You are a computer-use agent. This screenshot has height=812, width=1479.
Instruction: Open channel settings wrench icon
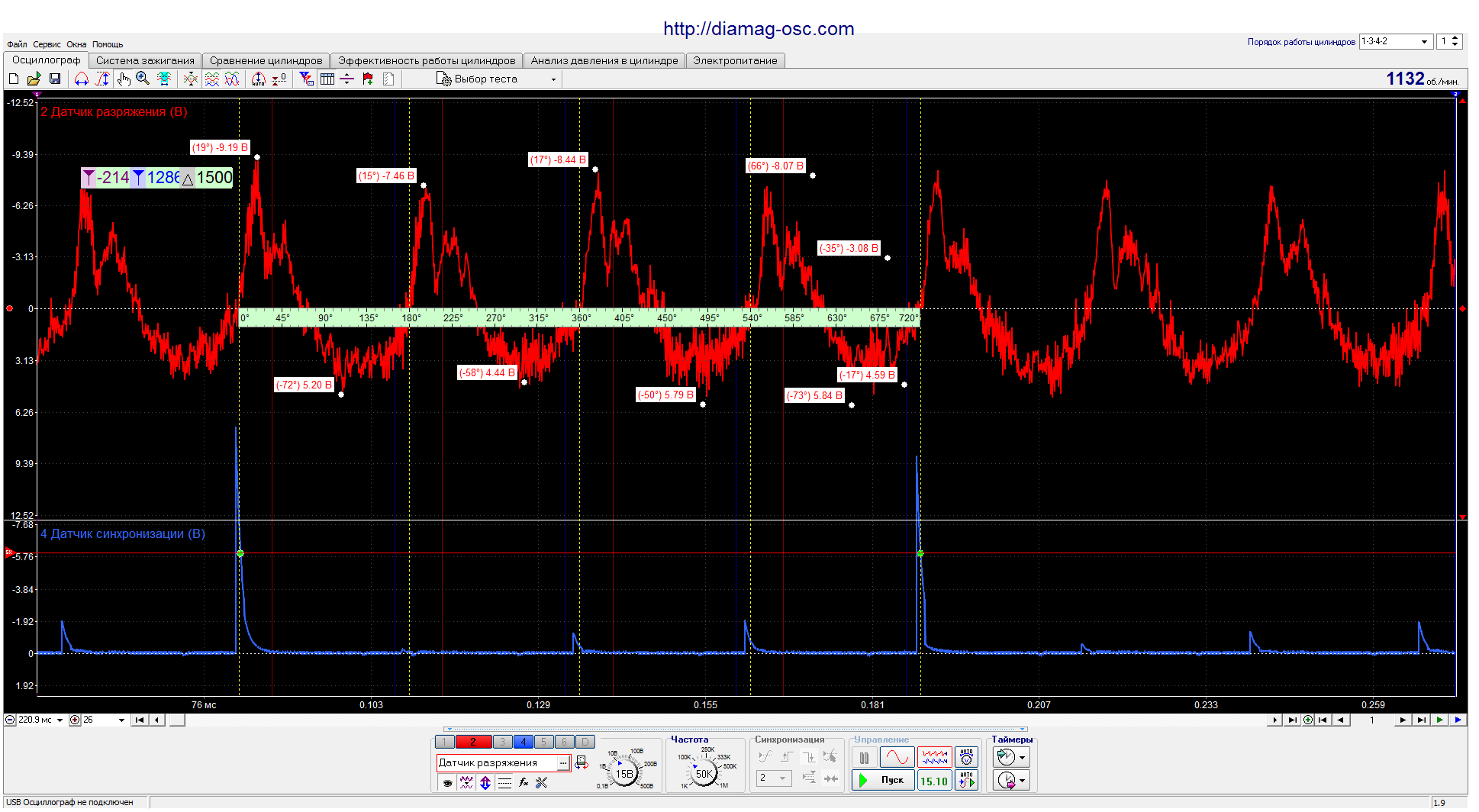542,782
